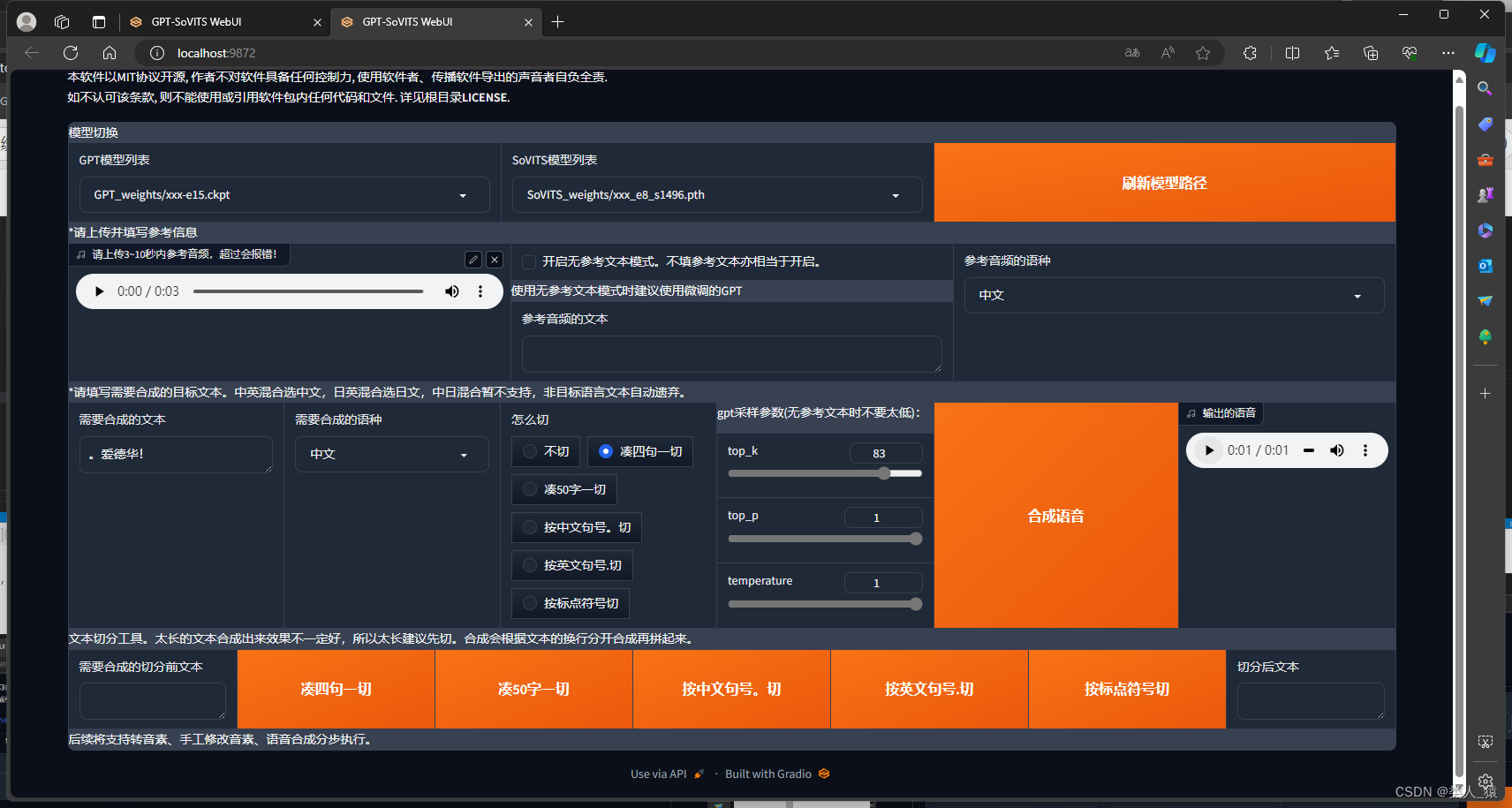Image resolution: width=1512 pixels, height=808 pixels.
Task: Open the sidebar search icon
Action: point(1486,88)
